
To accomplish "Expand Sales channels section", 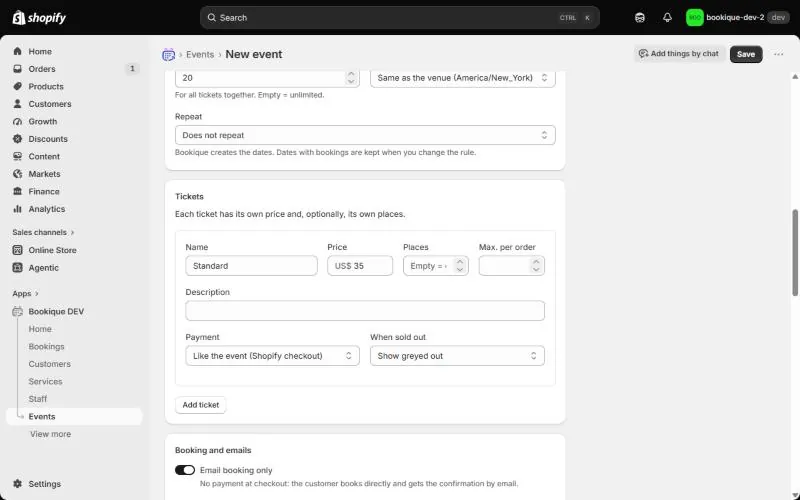I will [x=43, y=232].
